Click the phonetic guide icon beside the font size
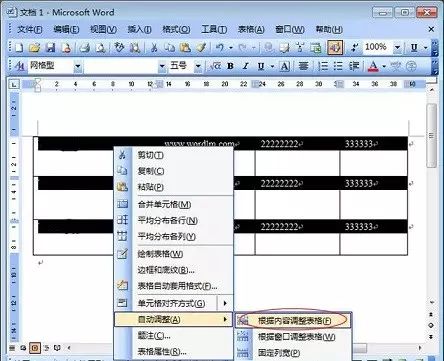This screenshot has height=361, width=444. tap(215, 66)
